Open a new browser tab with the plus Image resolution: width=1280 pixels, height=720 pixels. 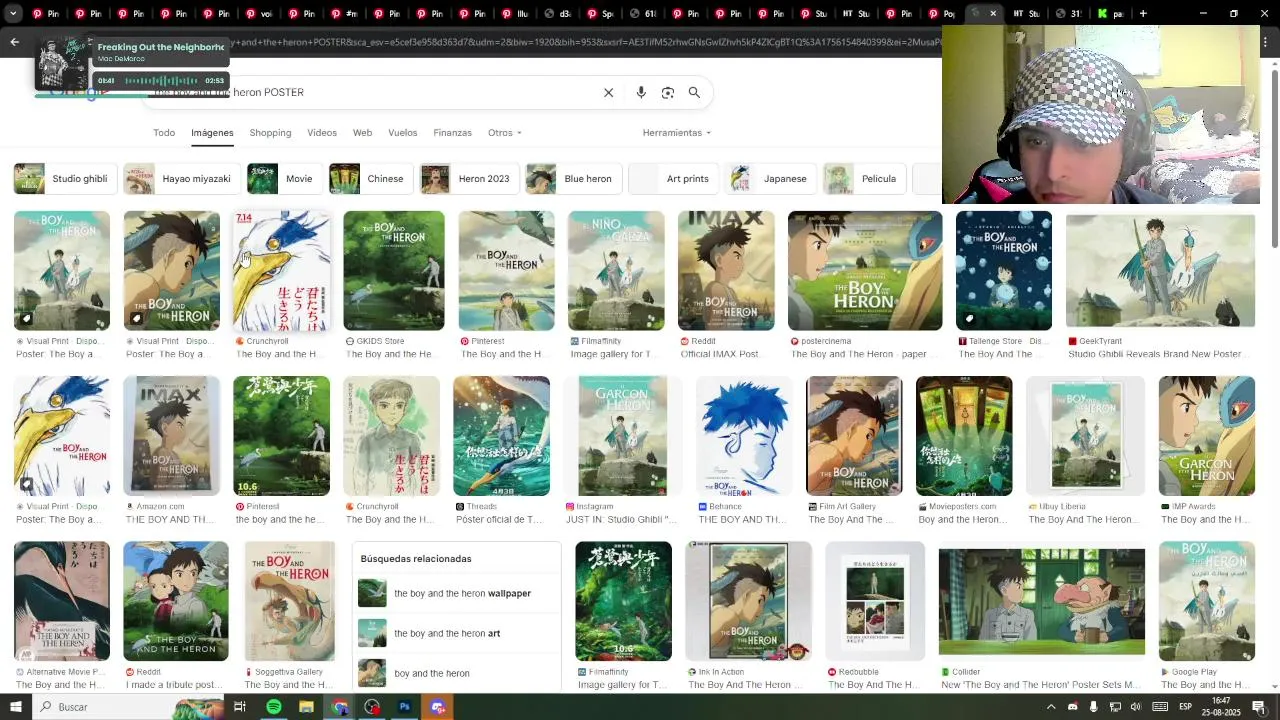pos(1143,14)
